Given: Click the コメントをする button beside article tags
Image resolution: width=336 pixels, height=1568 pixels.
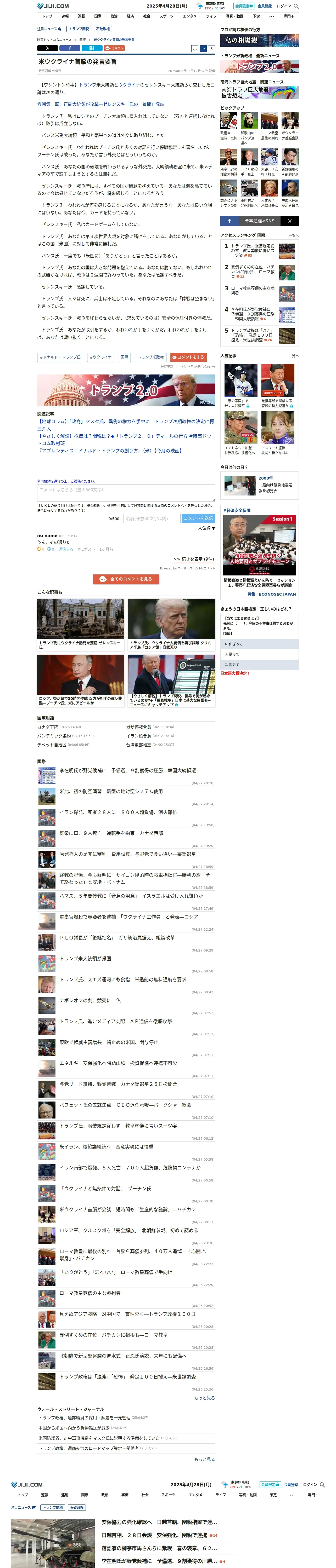Looking at the screenshot, I should (x=188, y=357).
